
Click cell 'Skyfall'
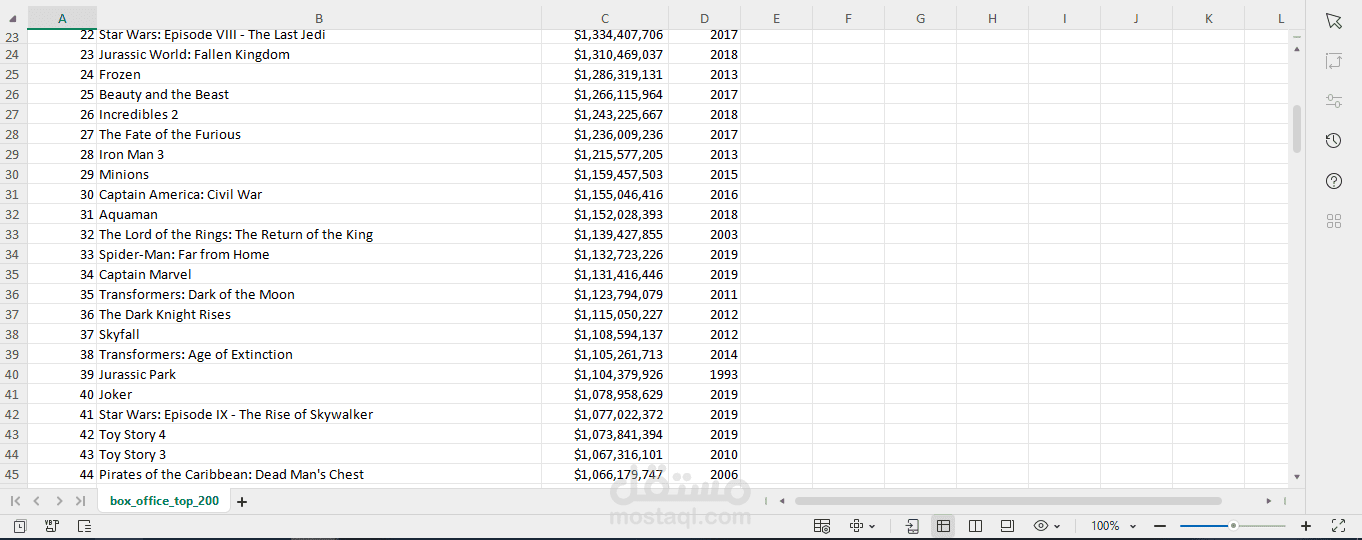(319, 334)
